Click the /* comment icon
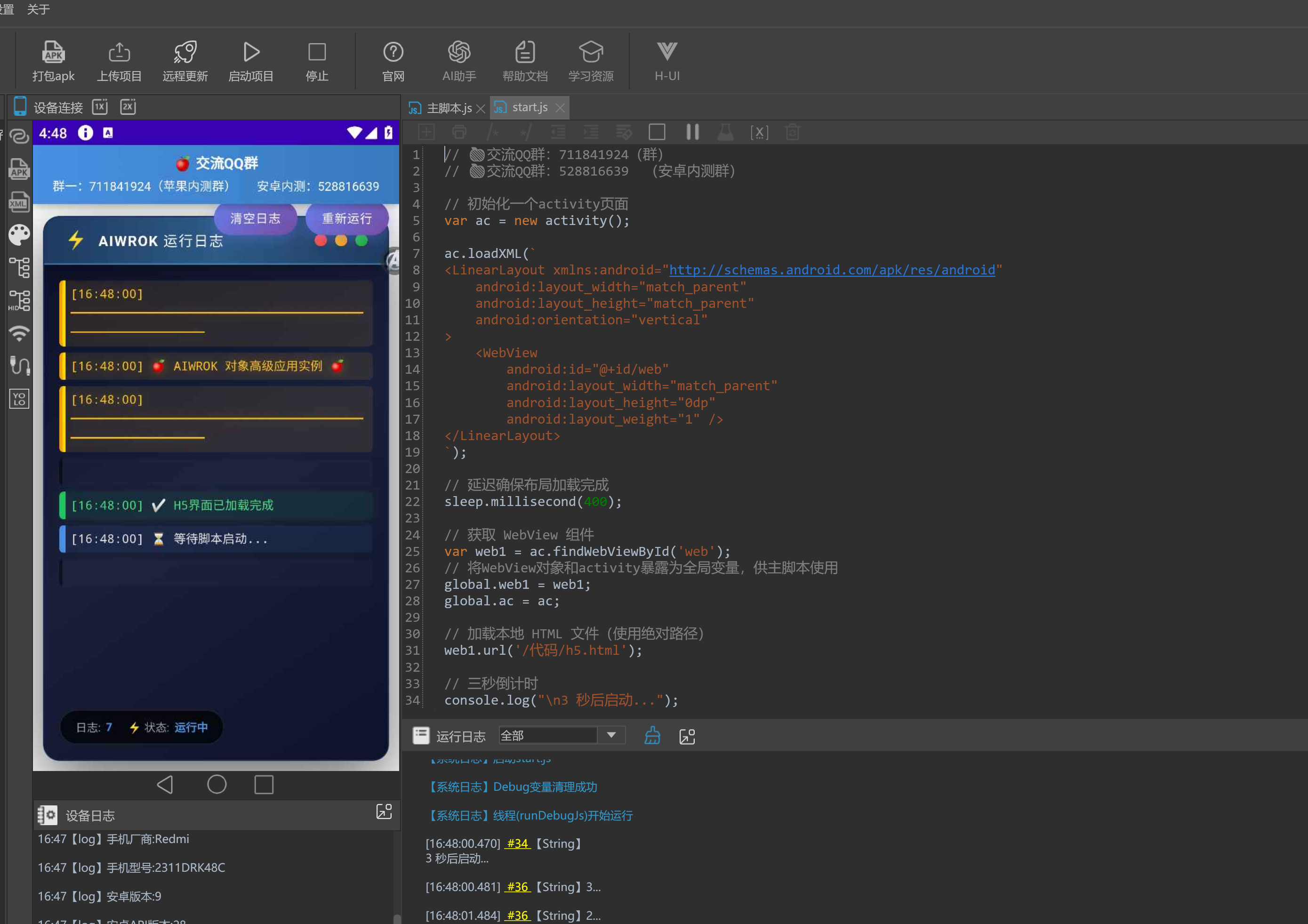 [x=492, y=132]
